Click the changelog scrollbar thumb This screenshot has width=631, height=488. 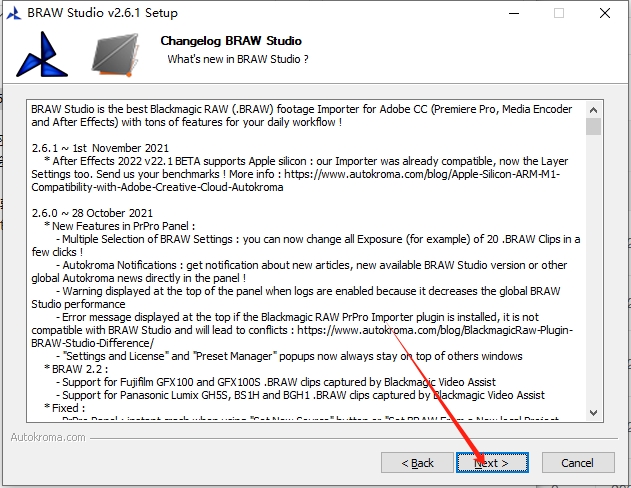point(593,126)
